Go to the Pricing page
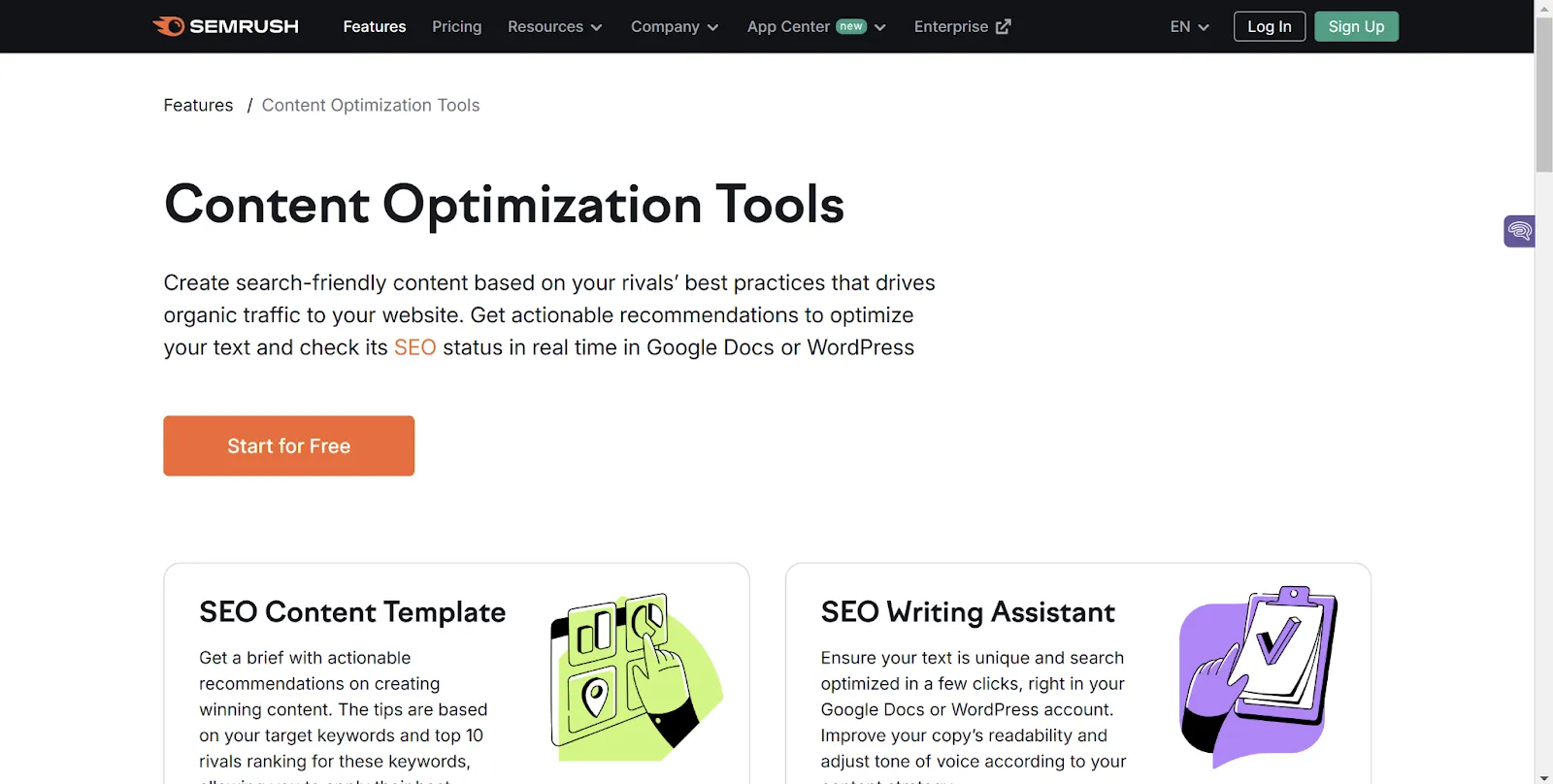The height and width of the screenshot is (784, 1553). click(x=456, y=26)
